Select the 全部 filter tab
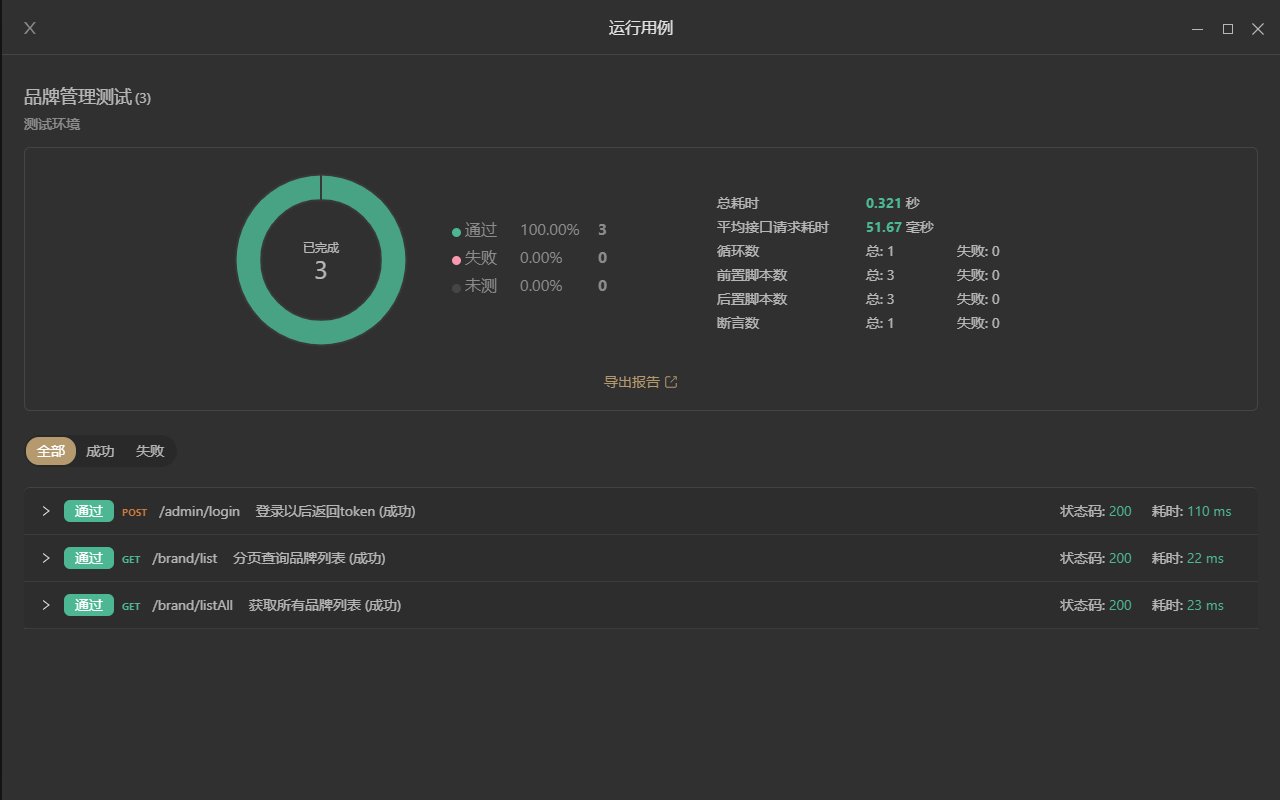This screenshot has height=800, width=1280. [x=50, y=451]
